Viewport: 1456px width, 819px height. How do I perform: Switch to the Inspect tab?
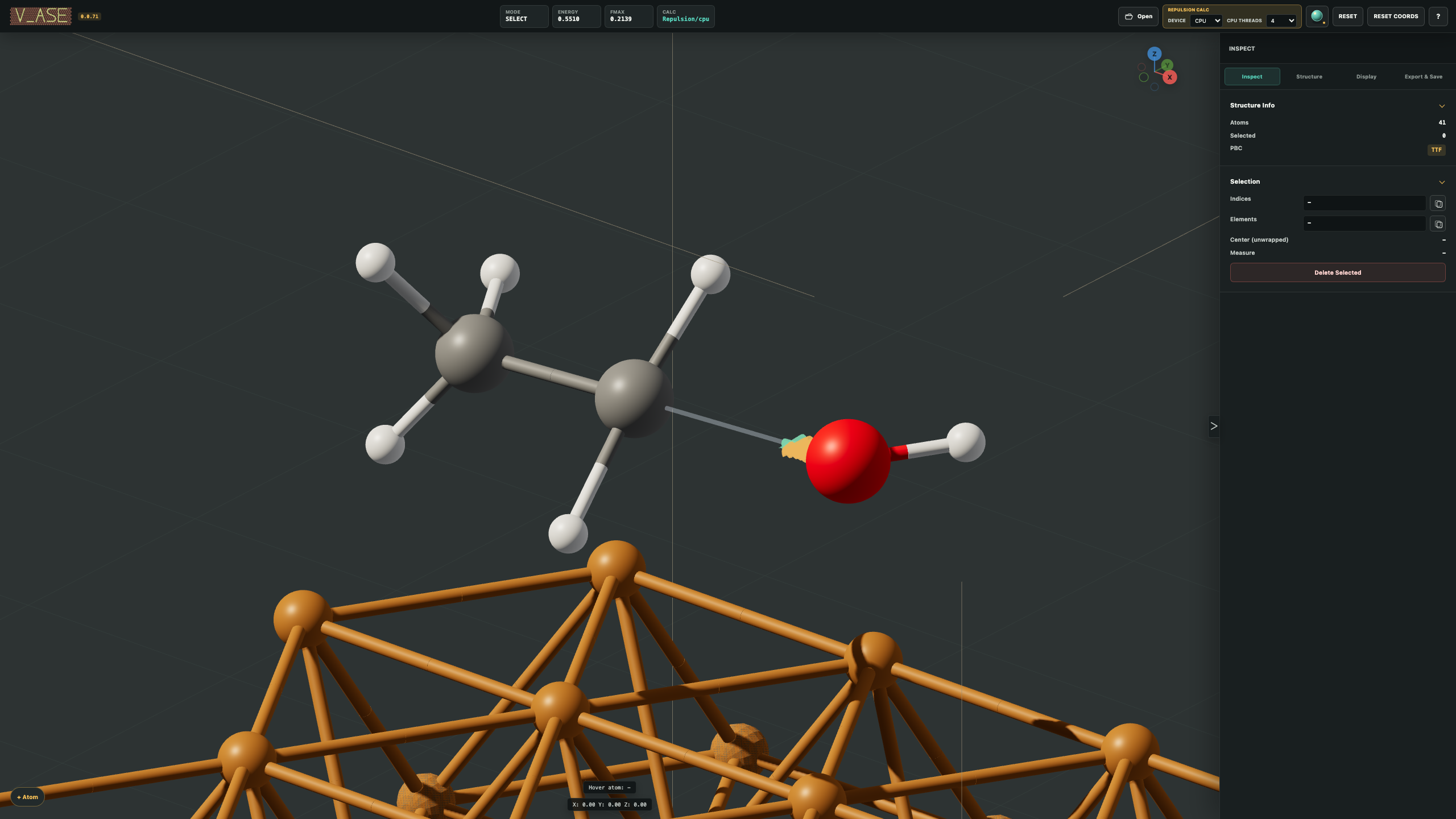pyautogui.click(x=1252, y=77)
